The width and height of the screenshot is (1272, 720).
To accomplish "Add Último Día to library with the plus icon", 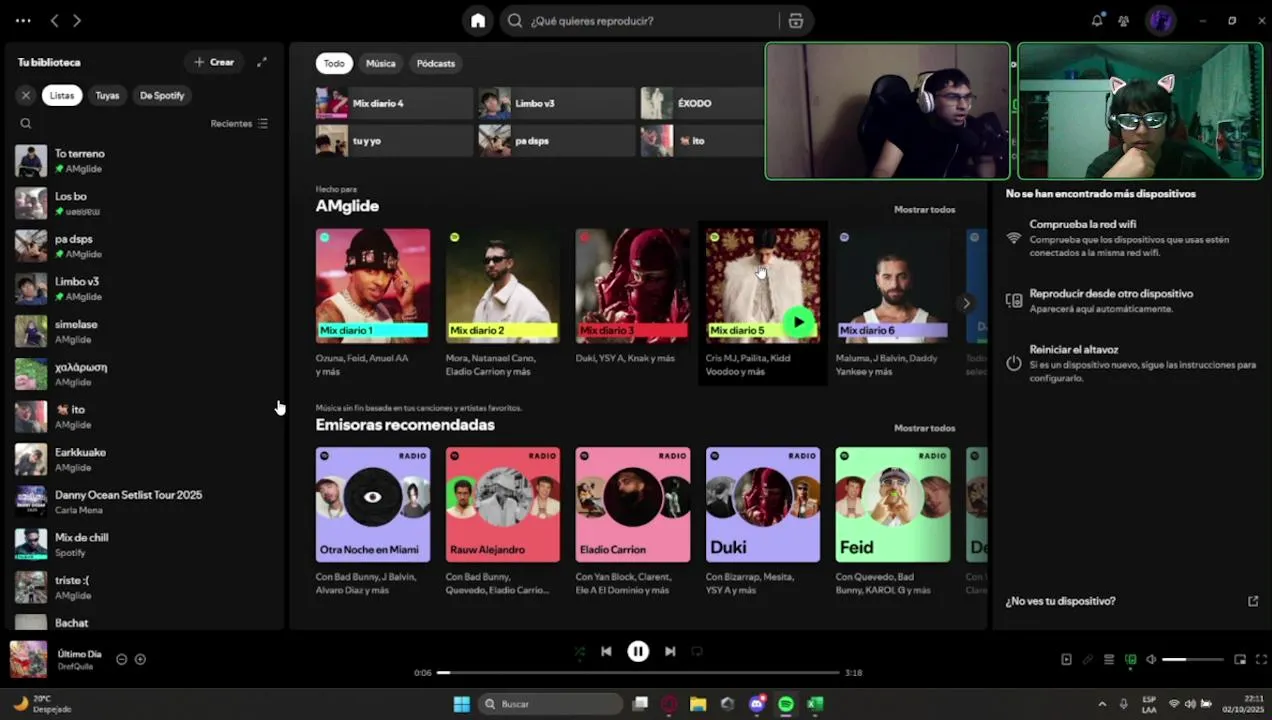I will tap(140, 659).
